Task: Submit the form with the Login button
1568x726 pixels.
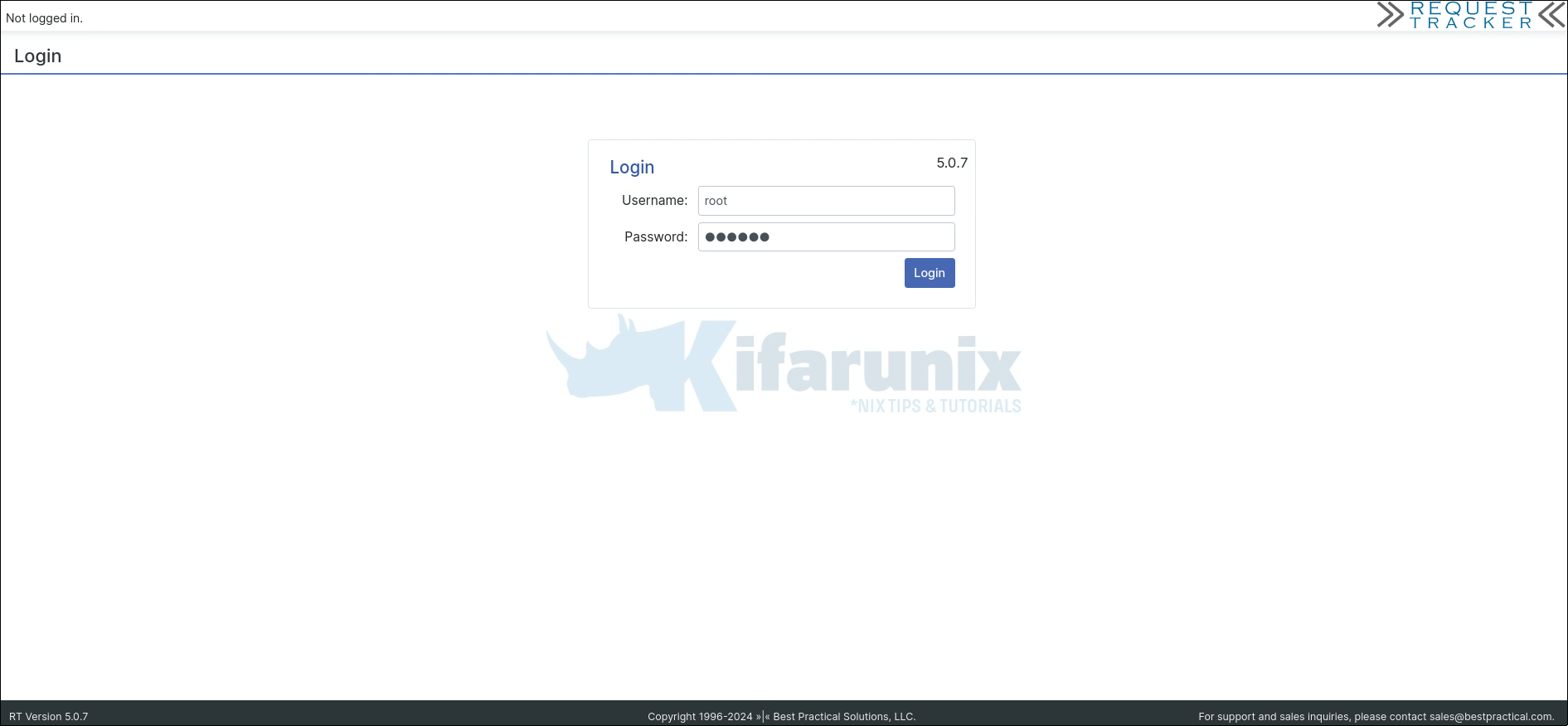Action: (x=930, y=273)
